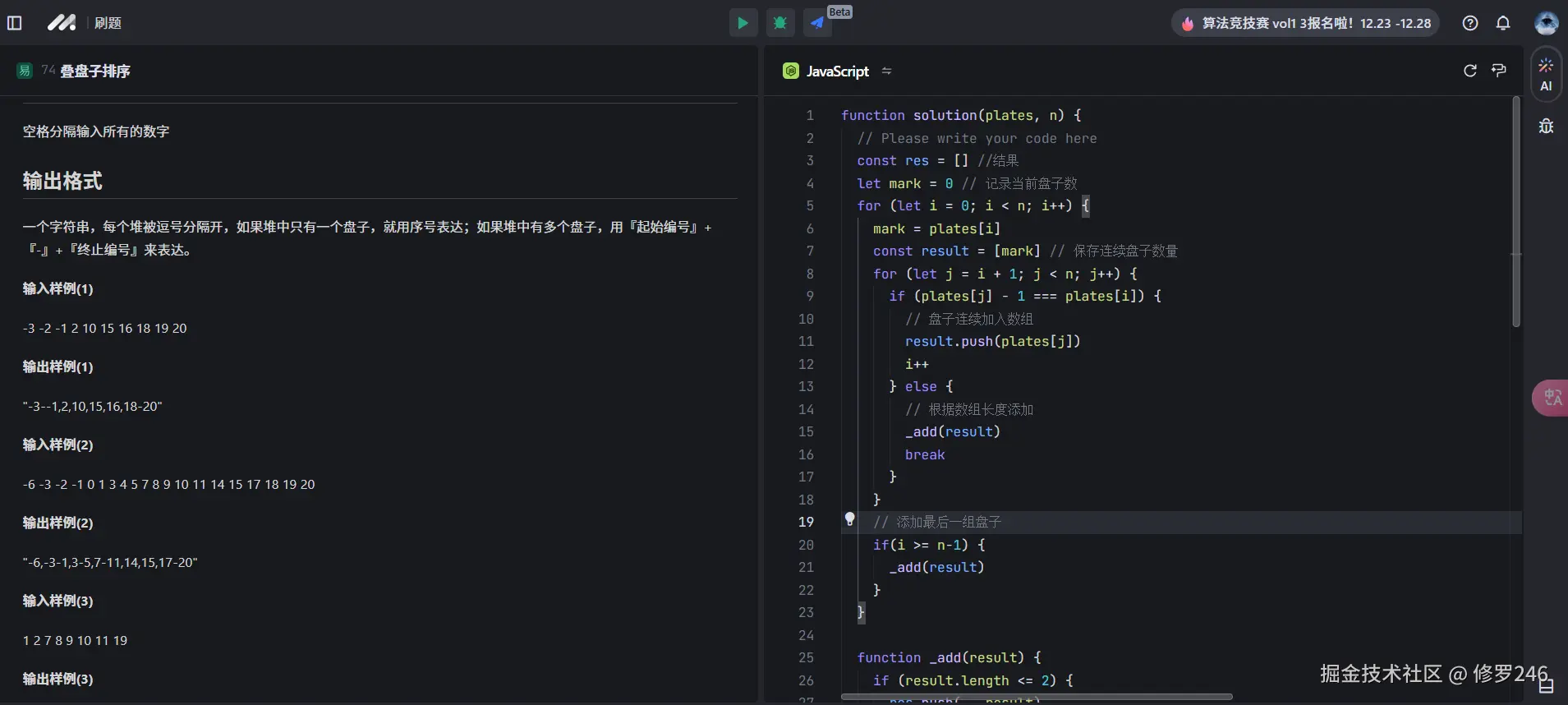This screenshot has width=1568, height=705.
Task: Click the MarsCode logo
Action: pos(62,23)
